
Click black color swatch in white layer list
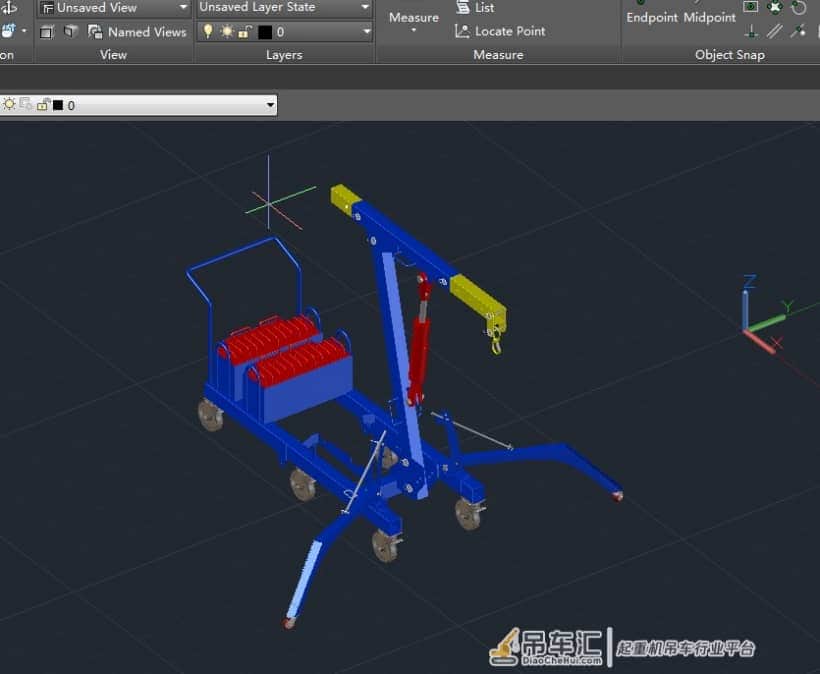pyautogui.click(x=58, y=105)
